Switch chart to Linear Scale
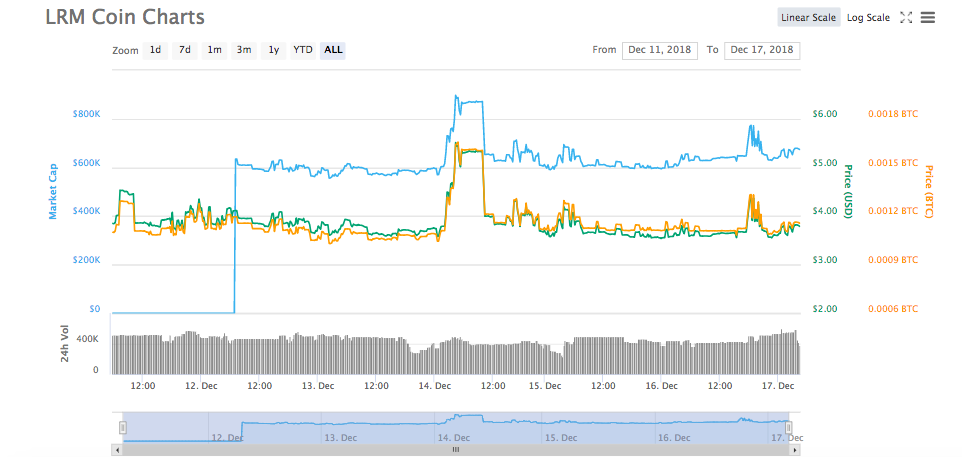This screenshot has width=962, height=457. click(x=809, y=18)
